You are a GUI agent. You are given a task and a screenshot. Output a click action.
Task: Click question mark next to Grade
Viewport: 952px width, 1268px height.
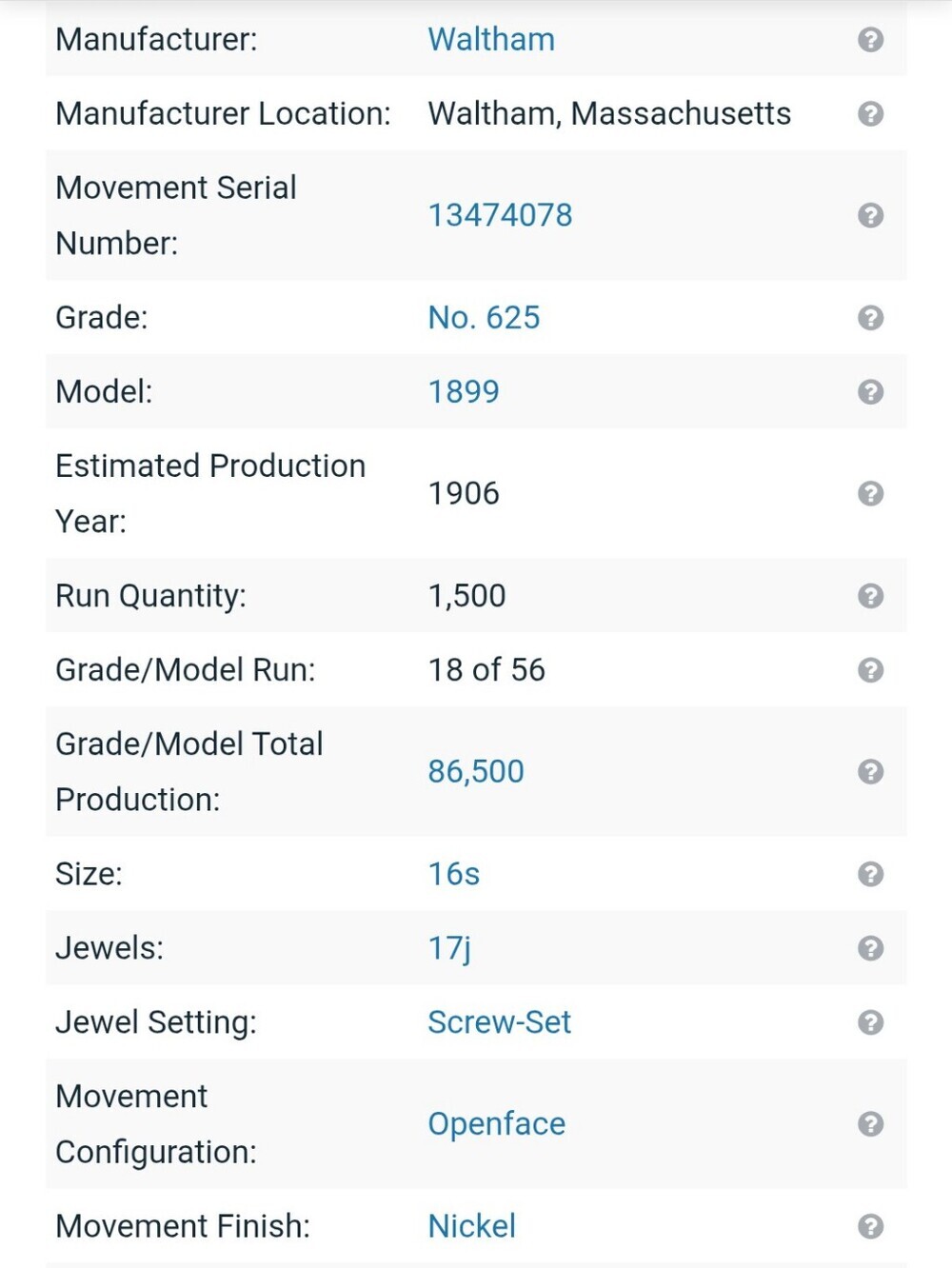(870, 317)
